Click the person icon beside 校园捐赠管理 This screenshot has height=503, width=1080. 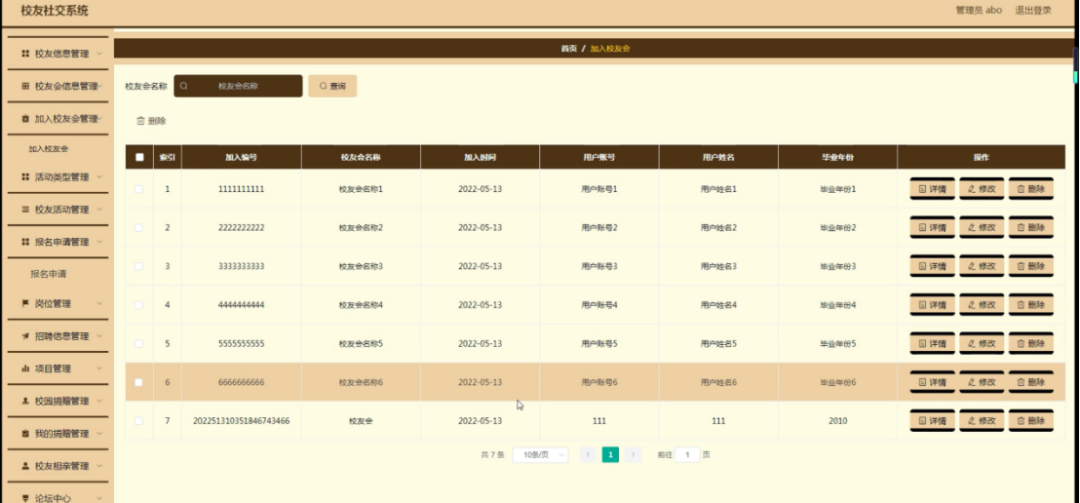pos(25,401)
